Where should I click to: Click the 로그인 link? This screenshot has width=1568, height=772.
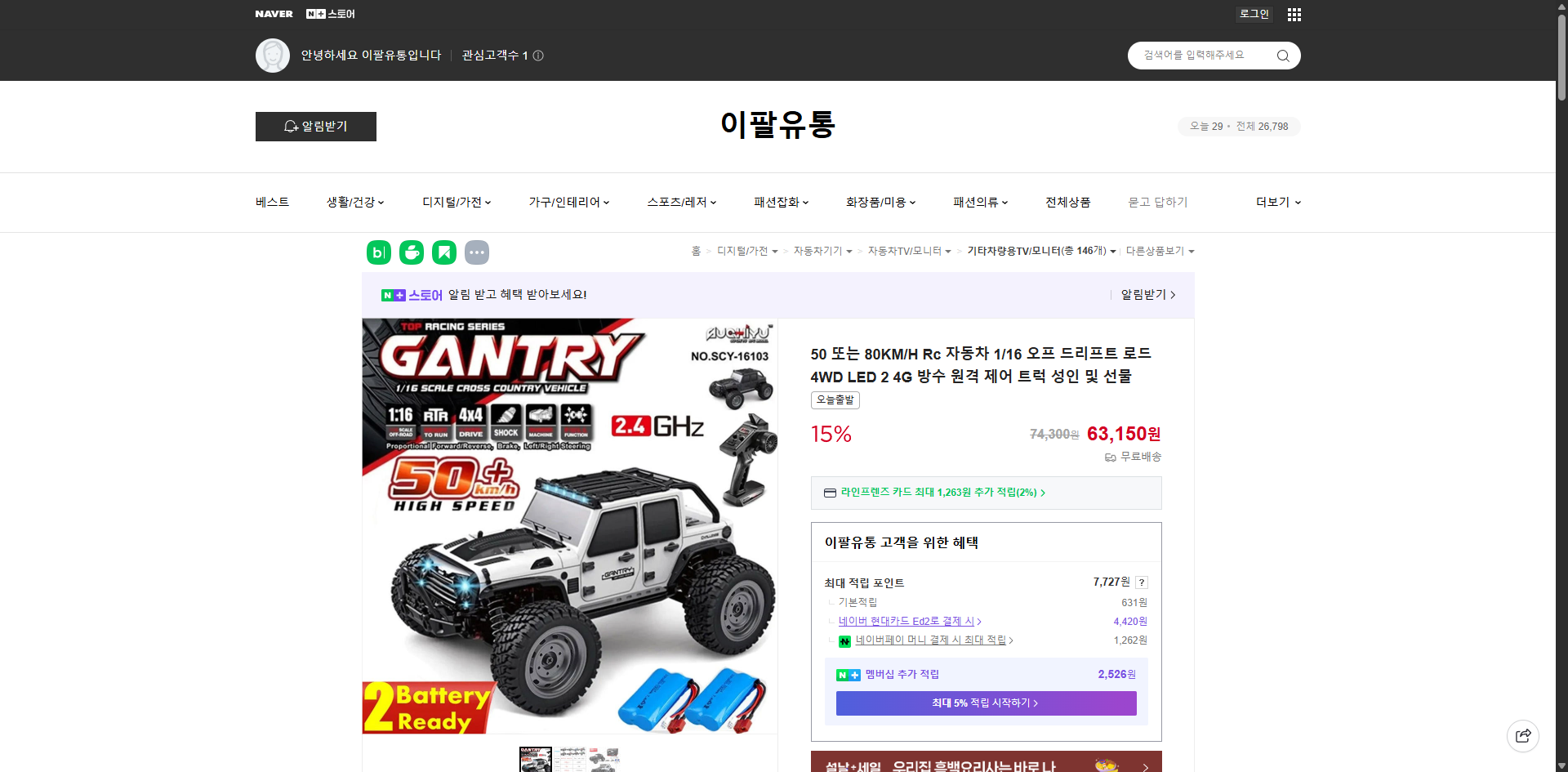(x=1254, y=14)
